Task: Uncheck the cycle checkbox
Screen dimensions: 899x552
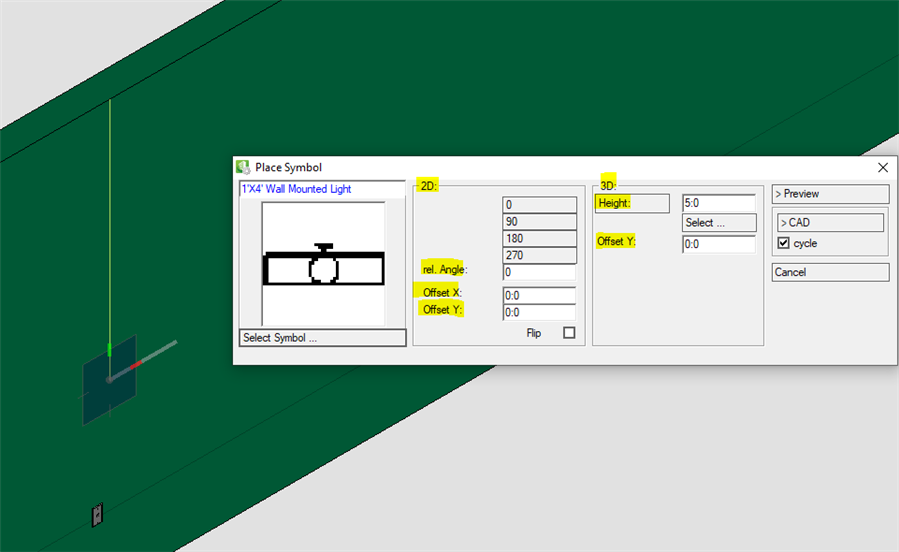Action: pyautogui.click(x=784, y=243)
